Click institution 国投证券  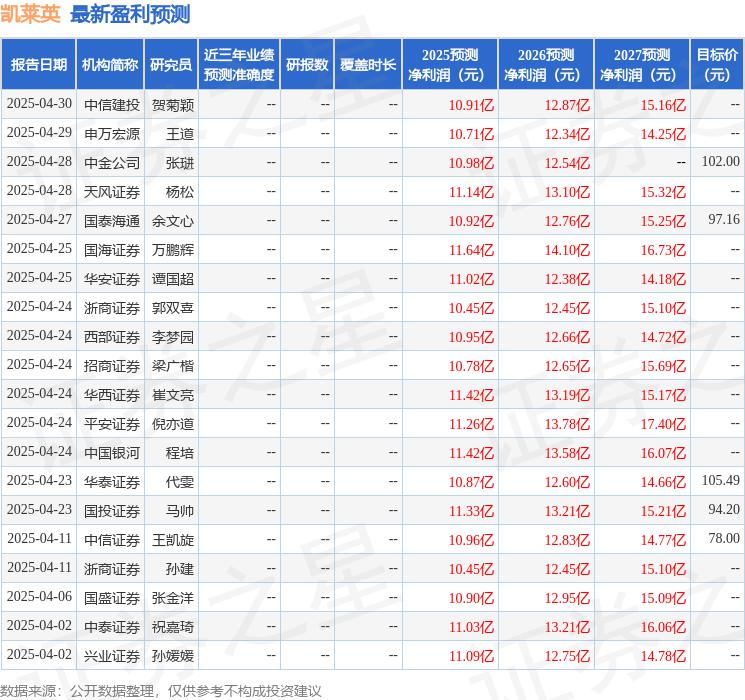coord(112,511)
